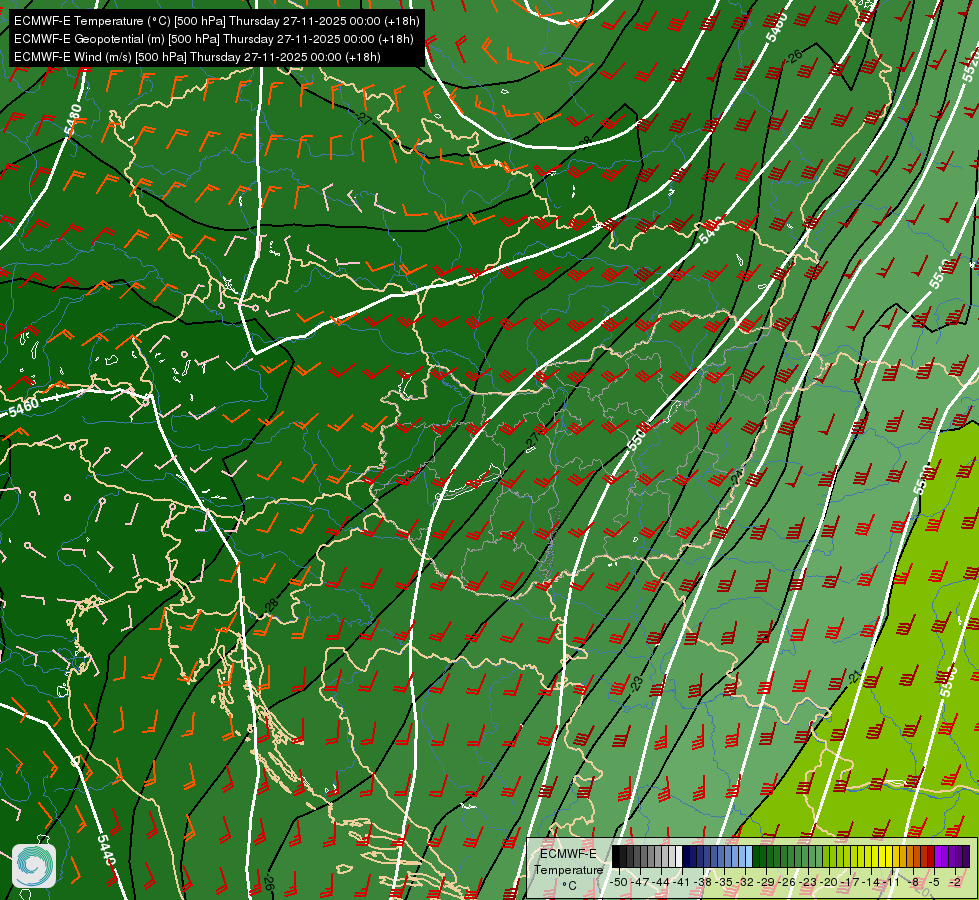Click the black swatch above -50 in the legend
979x900 pixels.
point(616,856)
